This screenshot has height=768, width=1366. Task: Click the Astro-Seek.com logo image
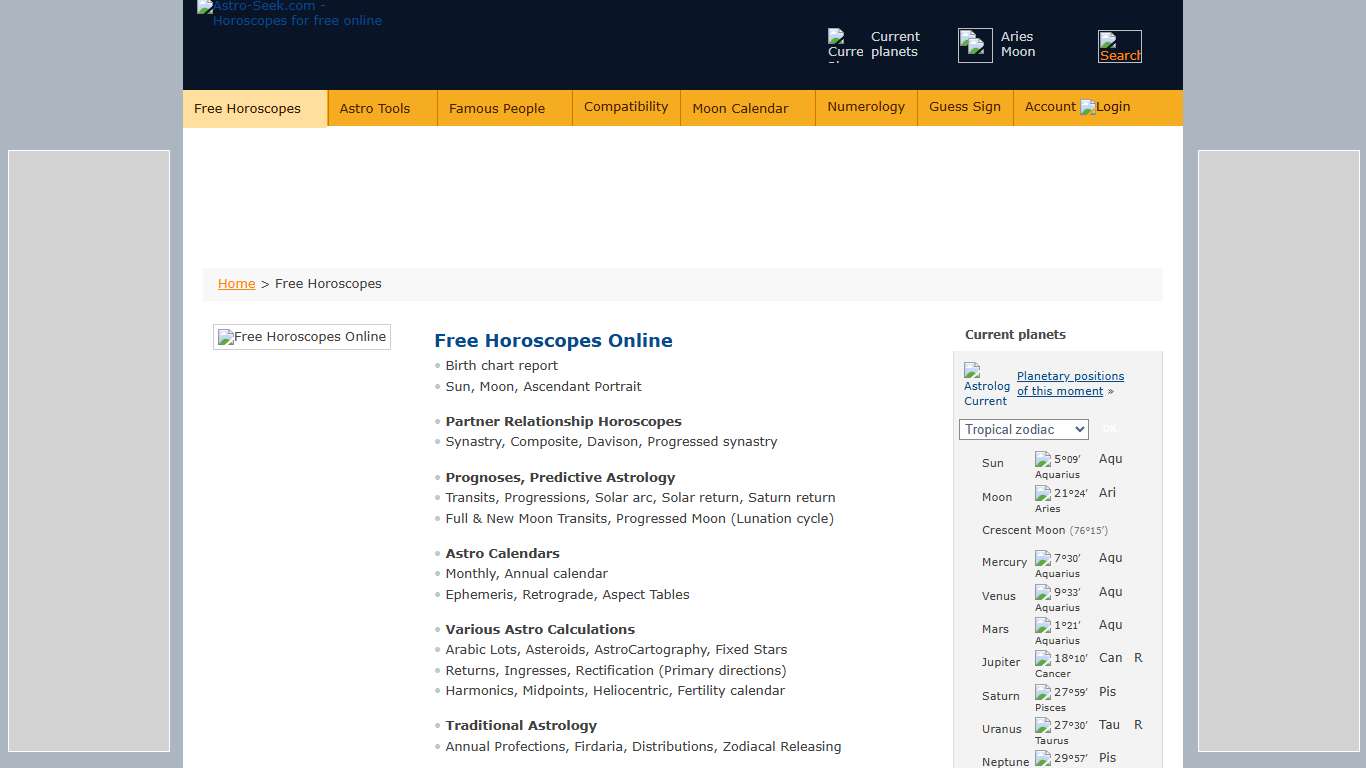coord(290,14)
